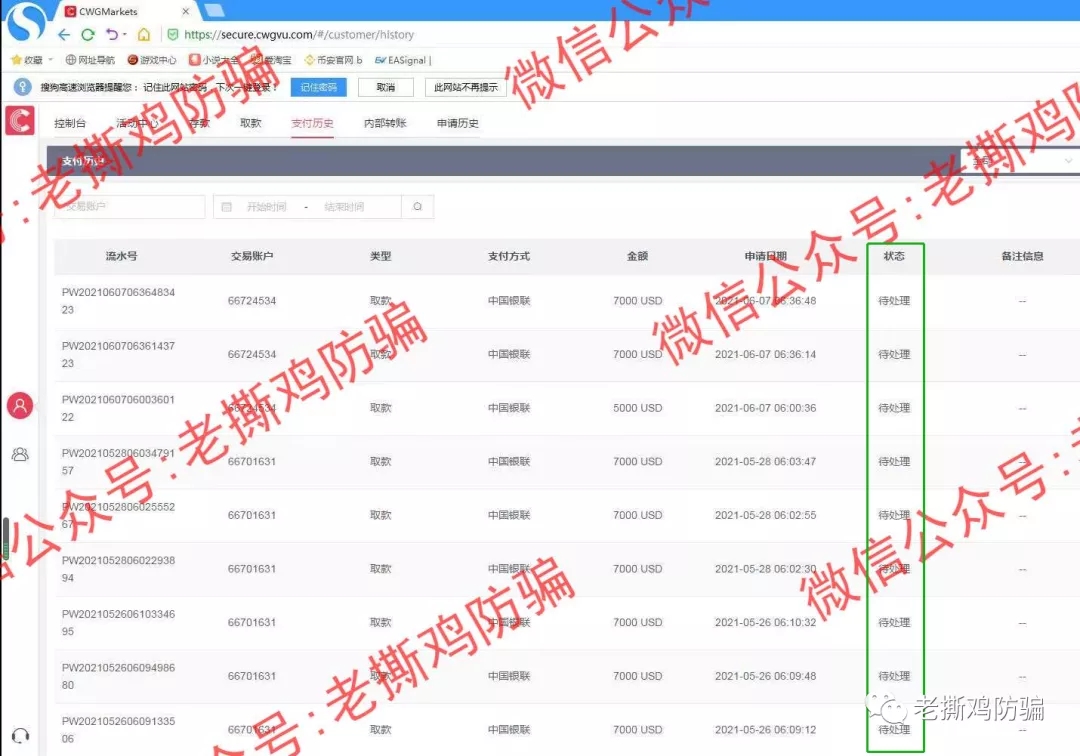Click the Sogou browser logo icon
The image size is (1080, 756).
(x=25, y=21)
